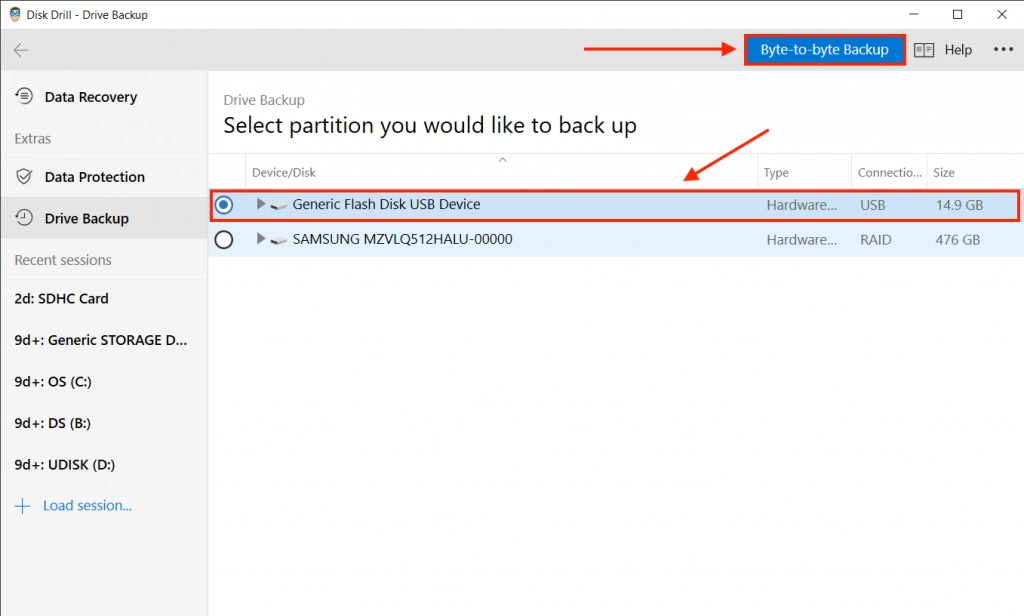Open the Data Recovery section
This screenshot has height=616, width=1024.
pos(104,97)
